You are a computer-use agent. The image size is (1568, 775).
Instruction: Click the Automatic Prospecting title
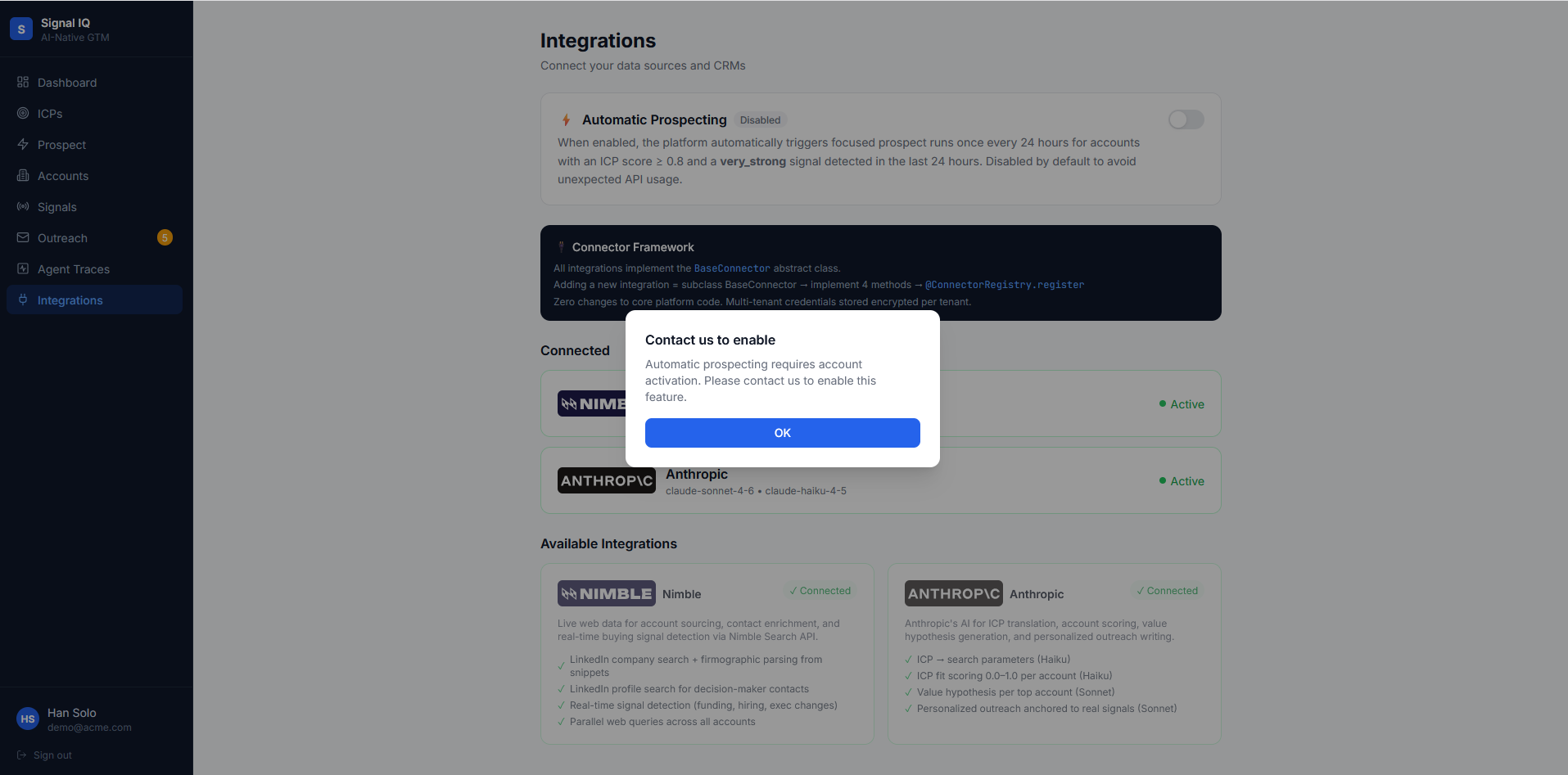[654, 119]
